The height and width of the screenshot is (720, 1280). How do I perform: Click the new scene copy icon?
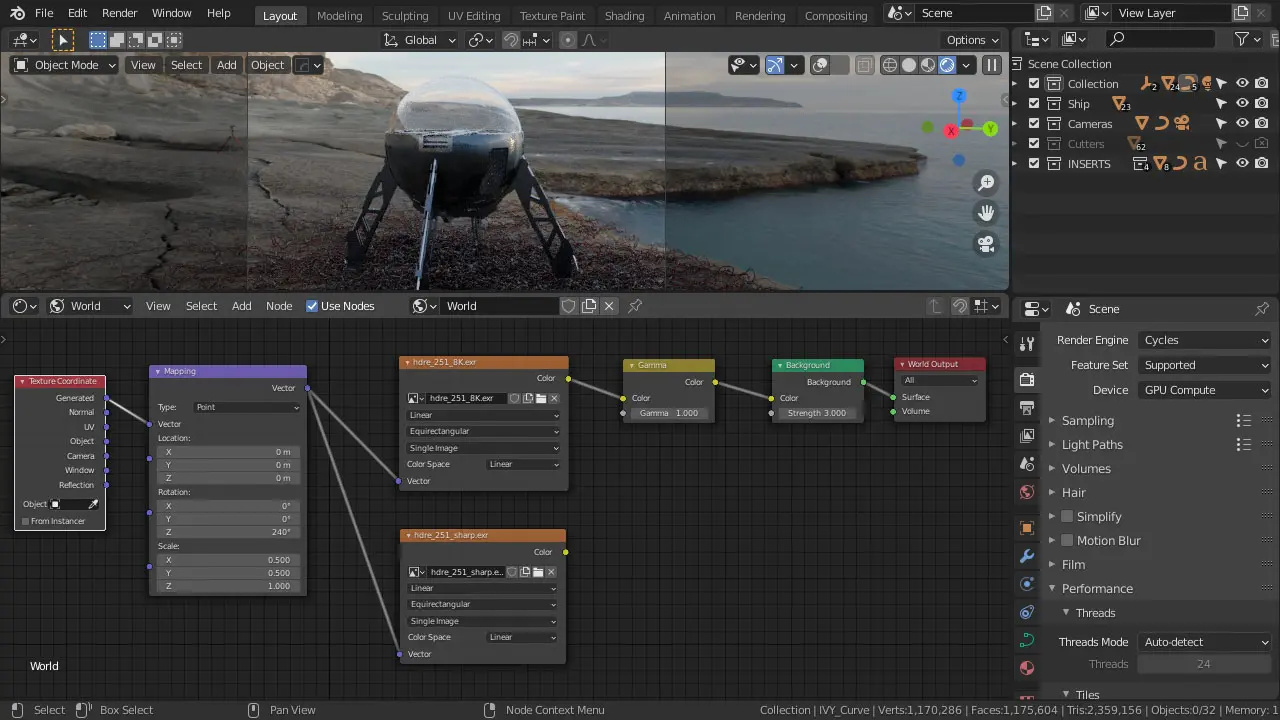(1044, 13)
